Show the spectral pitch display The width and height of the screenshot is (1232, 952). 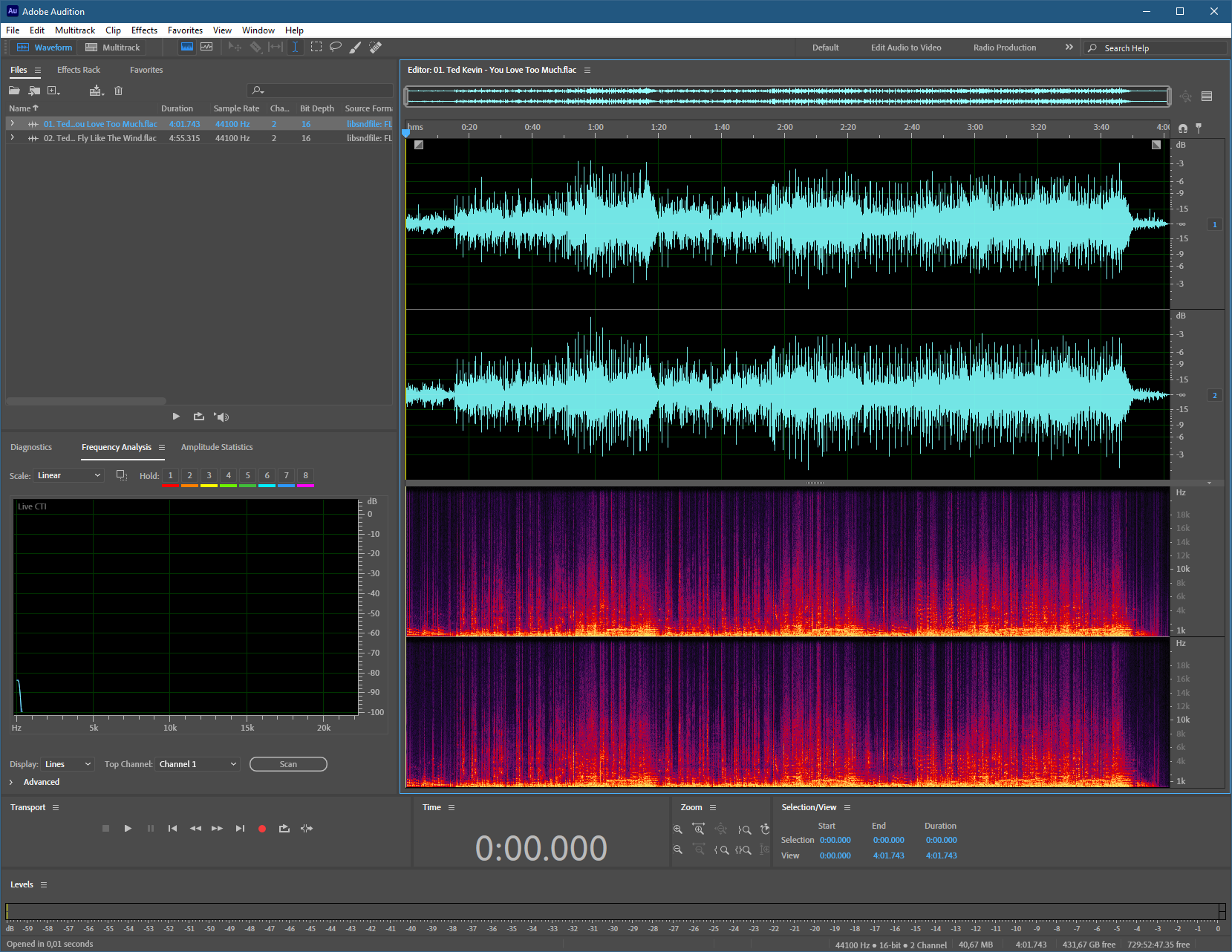[x=206, y=47]
